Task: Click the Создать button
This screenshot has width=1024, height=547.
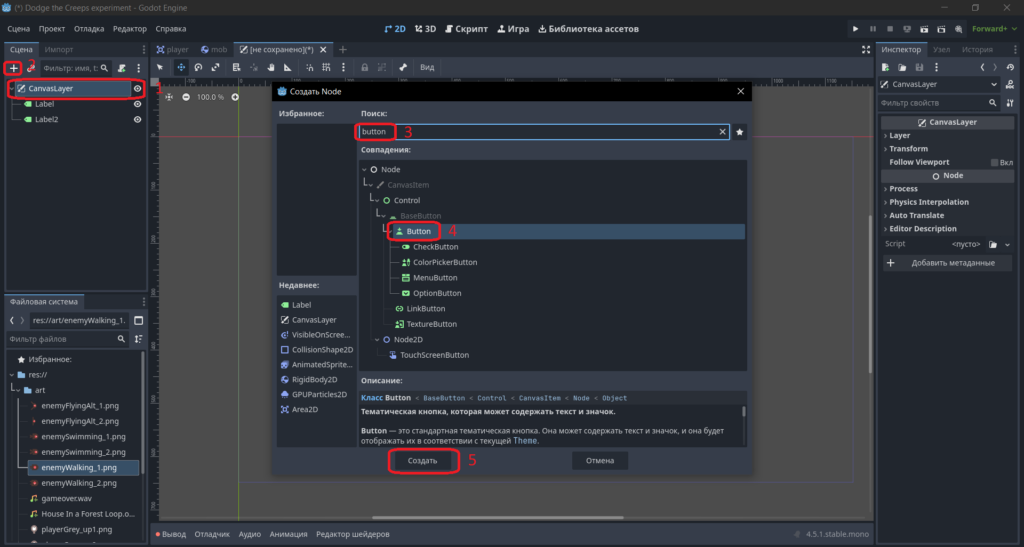Action: pyautogui.click(x=423, y=461)
